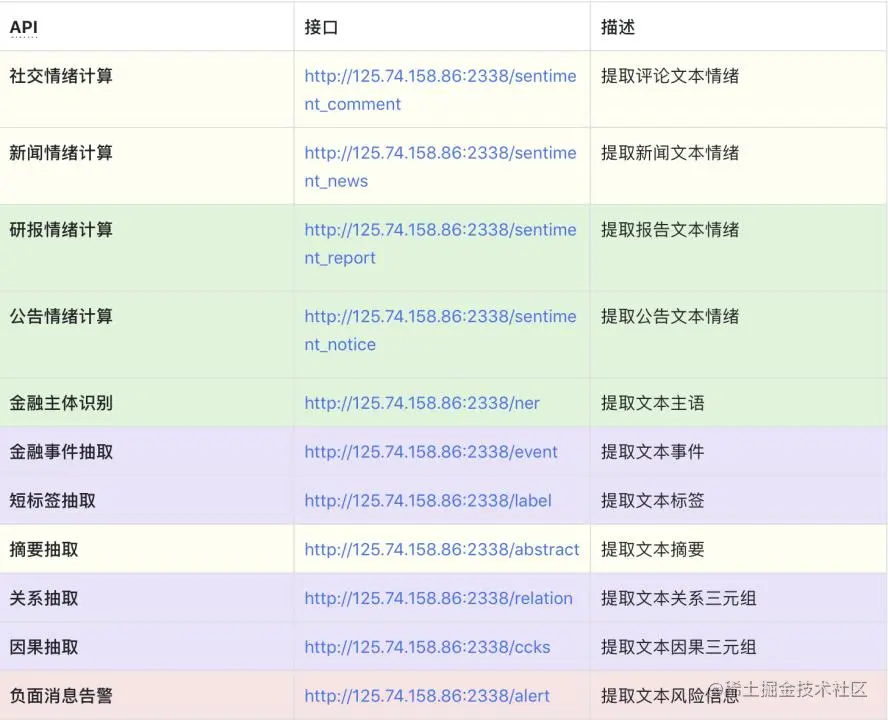Open the /label interface link
Viewport: 888px width, 720px height.
pyautogui.click(x=428, y=500)
